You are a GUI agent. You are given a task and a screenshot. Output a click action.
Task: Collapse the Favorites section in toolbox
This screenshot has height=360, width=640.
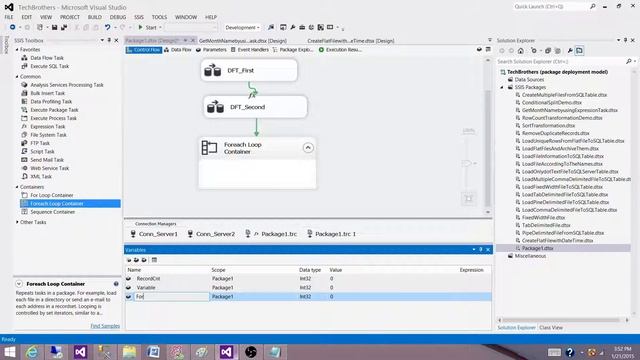click(x=17, y=49)
